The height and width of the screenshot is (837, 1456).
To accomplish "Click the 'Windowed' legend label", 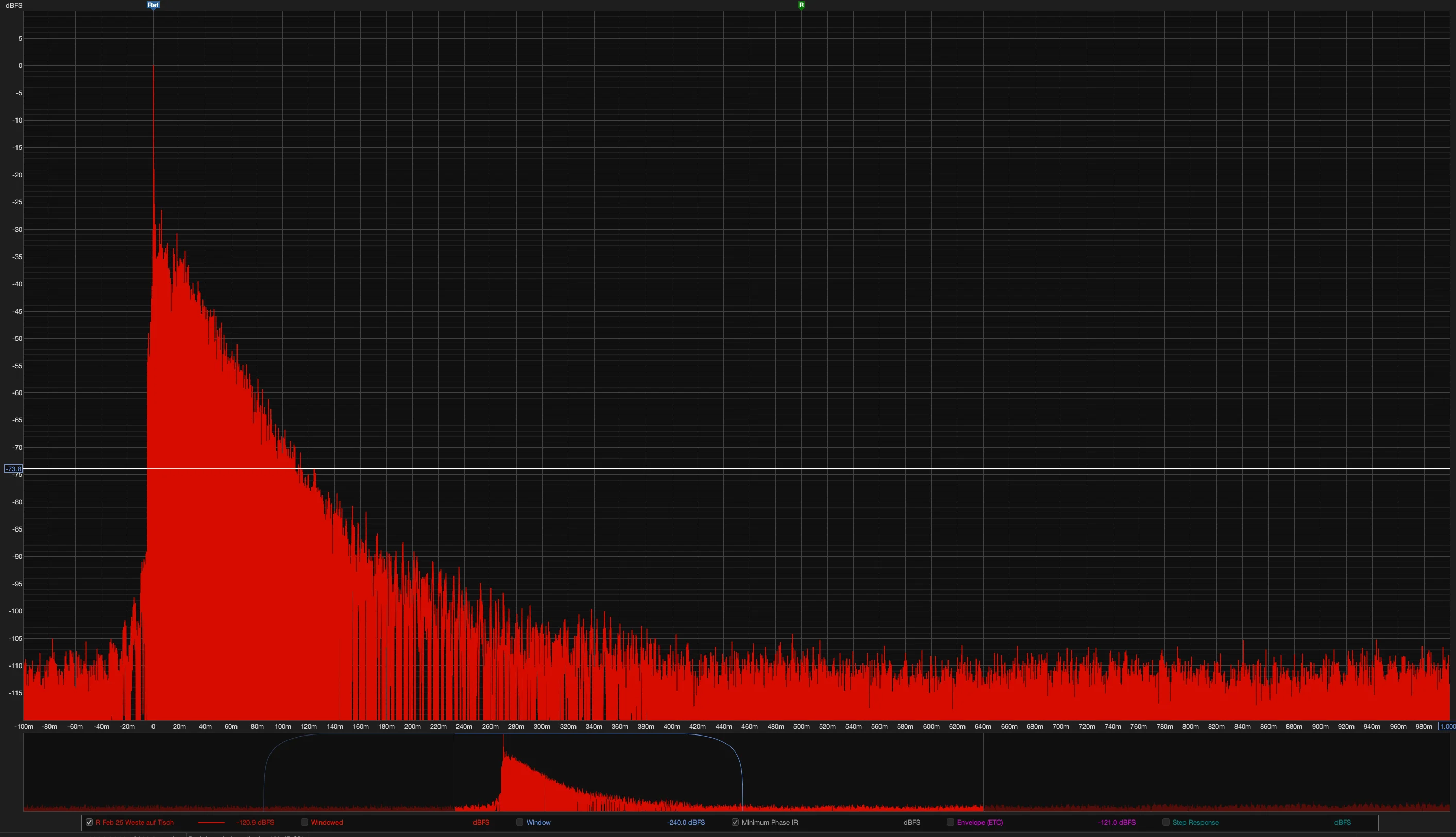I will (x=327, y=822).
